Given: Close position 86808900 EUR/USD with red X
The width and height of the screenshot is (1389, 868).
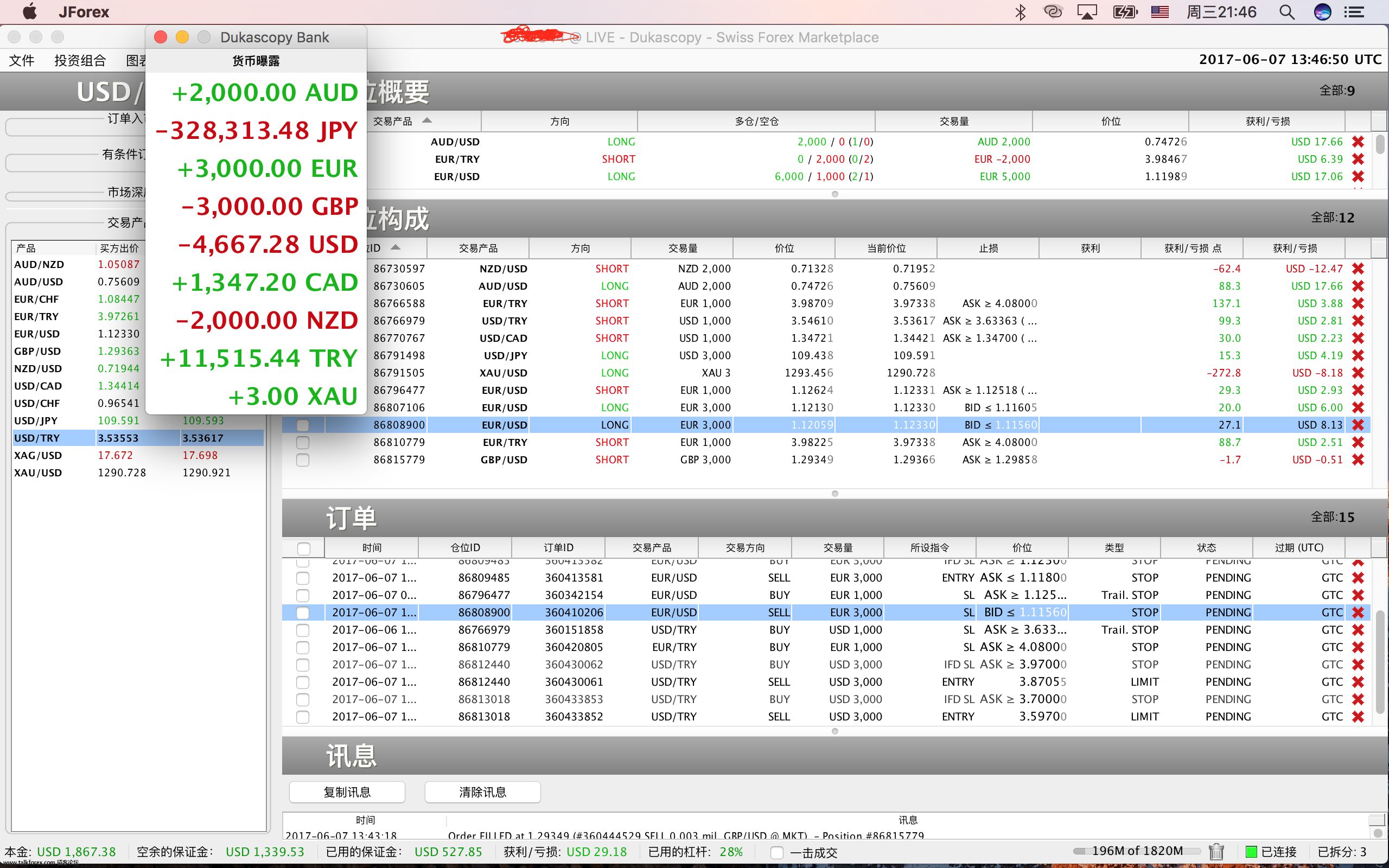Looking at the screenshot, I should click(x=1358, y=425).
